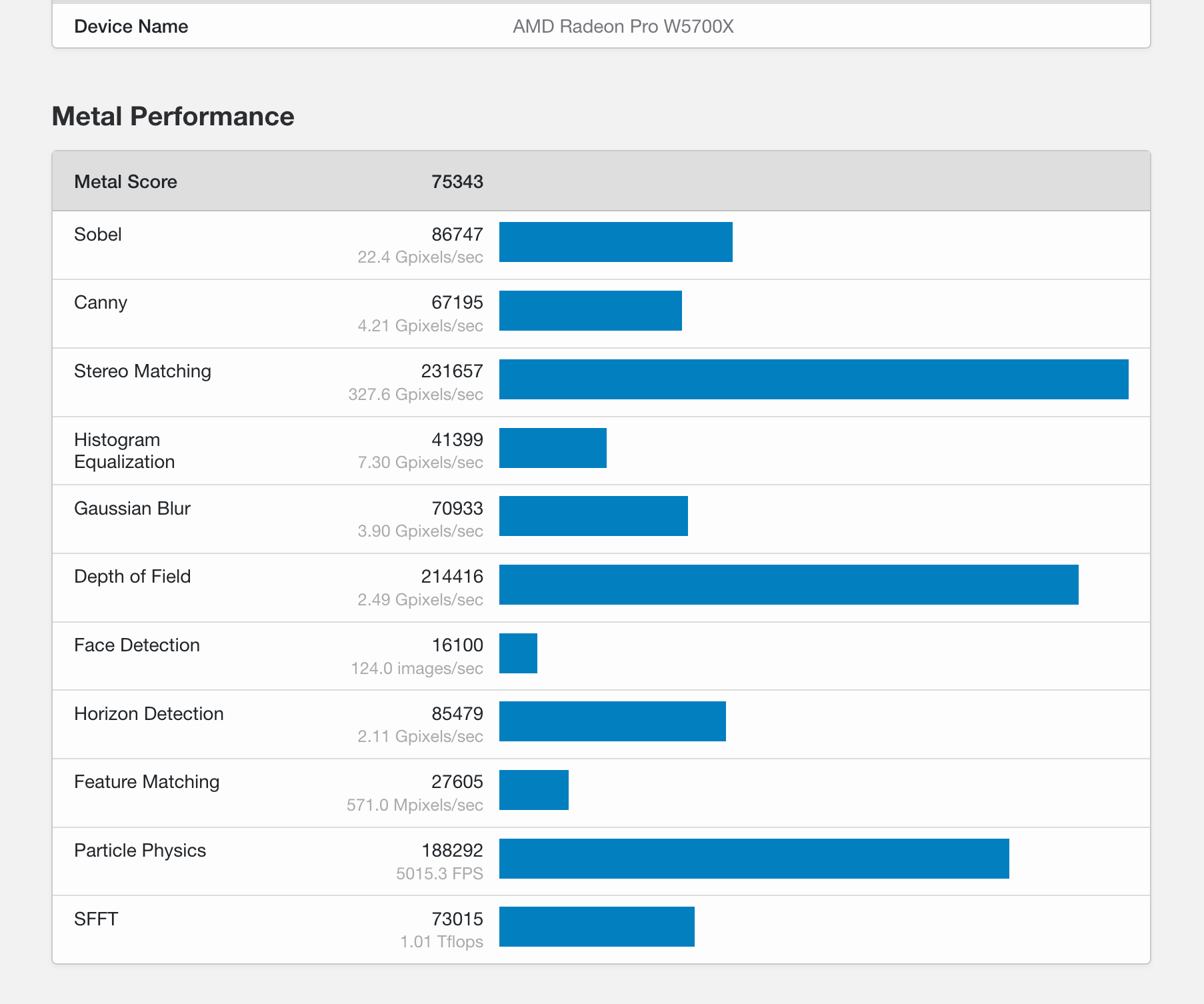
Task: Click the SFFT row label
Action: coord(96,919)
